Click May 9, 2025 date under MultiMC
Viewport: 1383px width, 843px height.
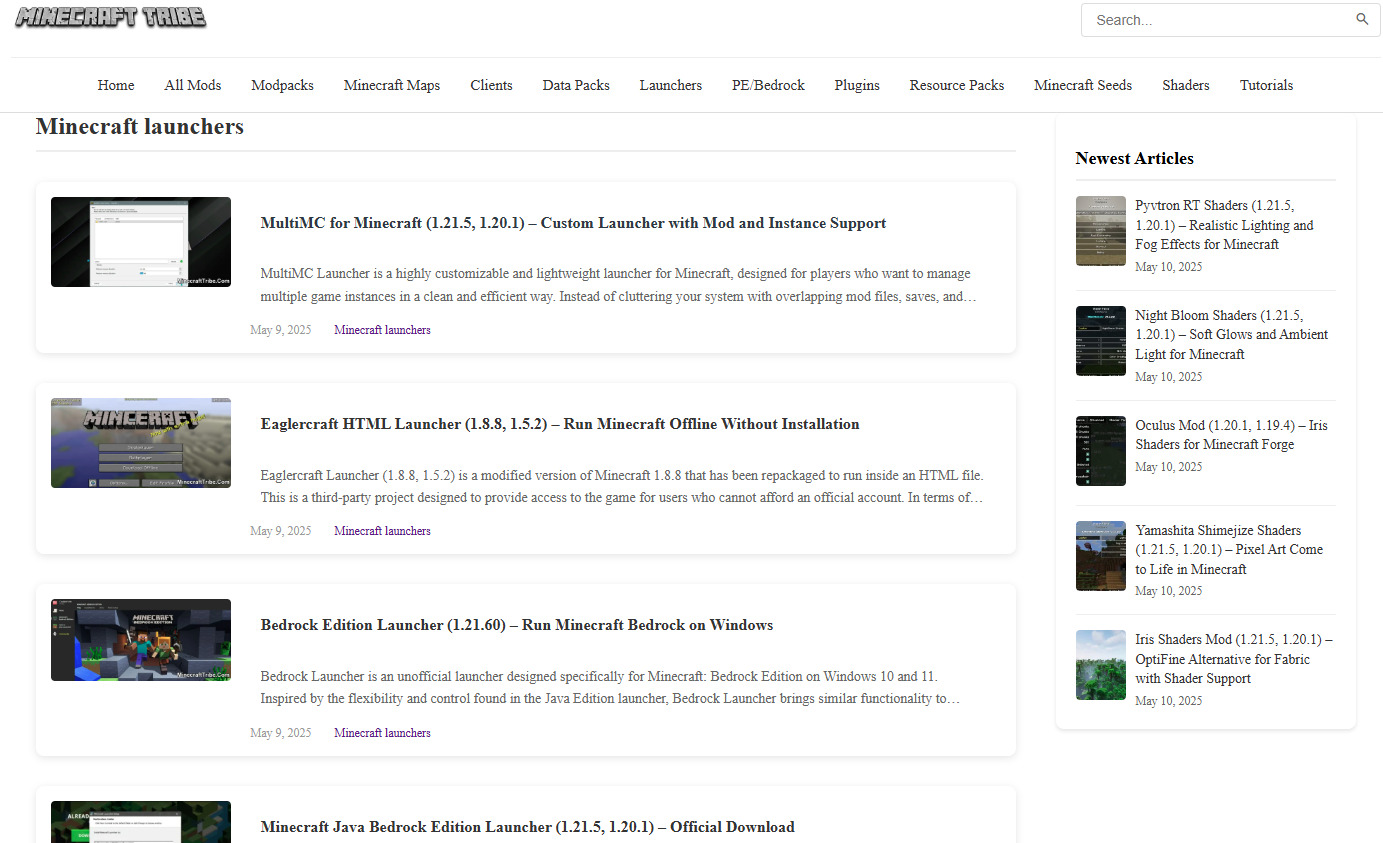(x=281, y=330)
